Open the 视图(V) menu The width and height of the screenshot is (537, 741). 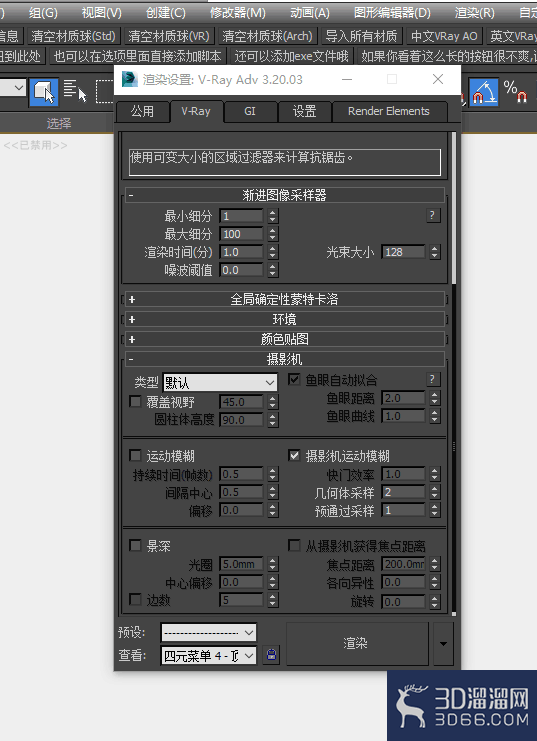tap(101, 12)
